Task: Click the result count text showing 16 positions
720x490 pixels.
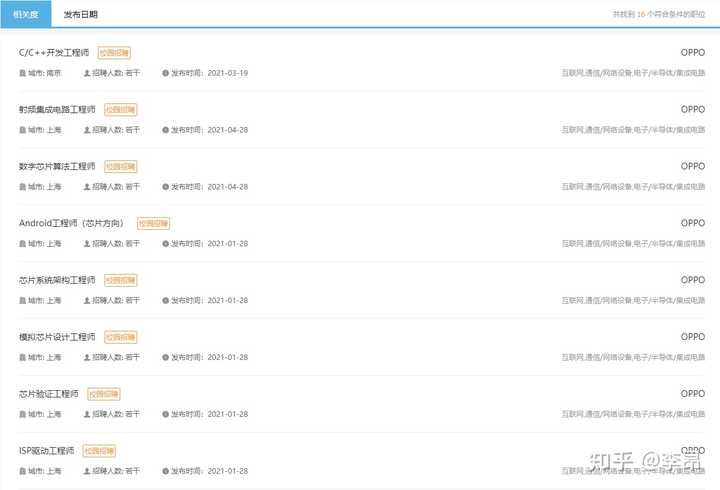Action: coord(659,14)
